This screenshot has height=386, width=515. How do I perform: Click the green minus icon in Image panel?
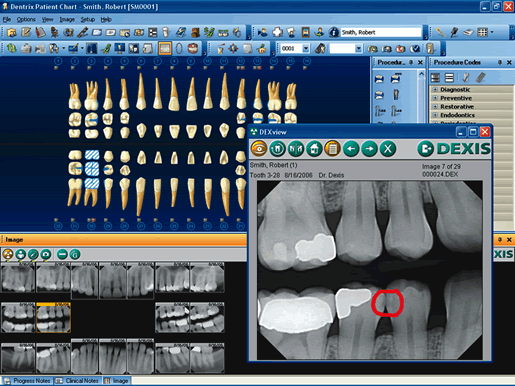(62, 254)
